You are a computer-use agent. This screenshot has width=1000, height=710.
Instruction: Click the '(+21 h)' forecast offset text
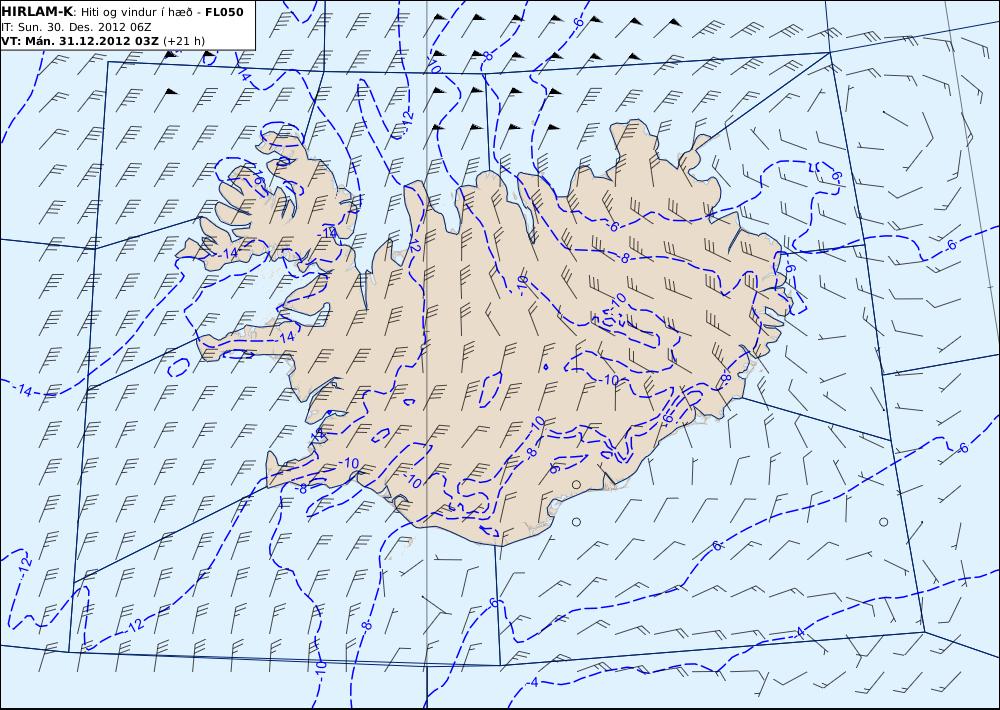coord(184,41)
